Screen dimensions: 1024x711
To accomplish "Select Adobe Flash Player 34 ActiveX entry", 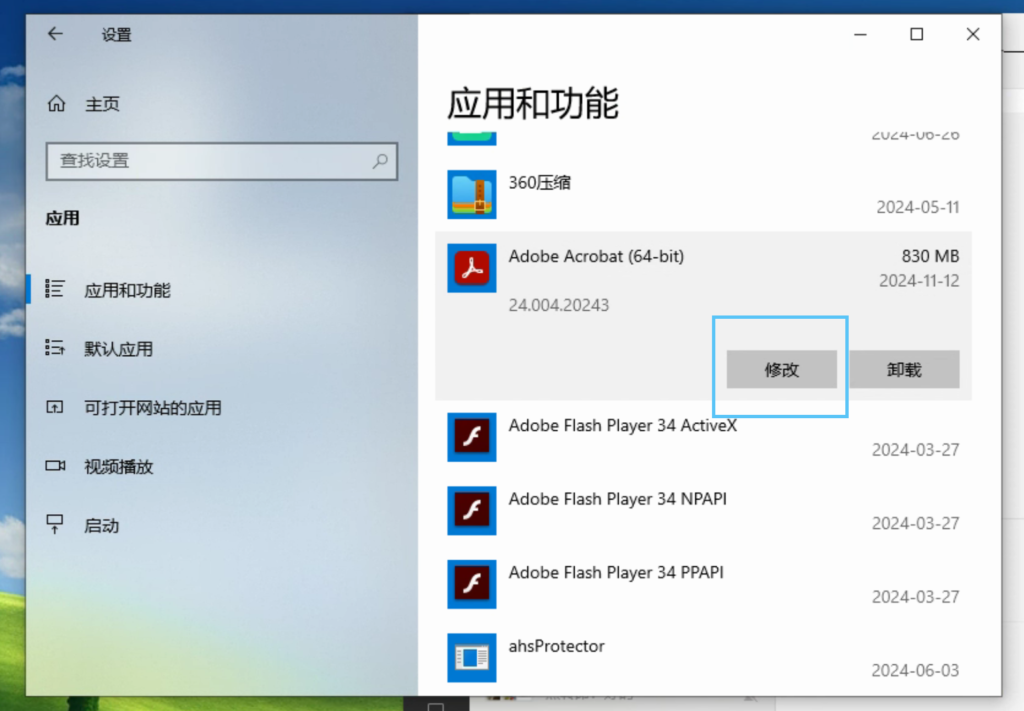I will coord(622,425).
